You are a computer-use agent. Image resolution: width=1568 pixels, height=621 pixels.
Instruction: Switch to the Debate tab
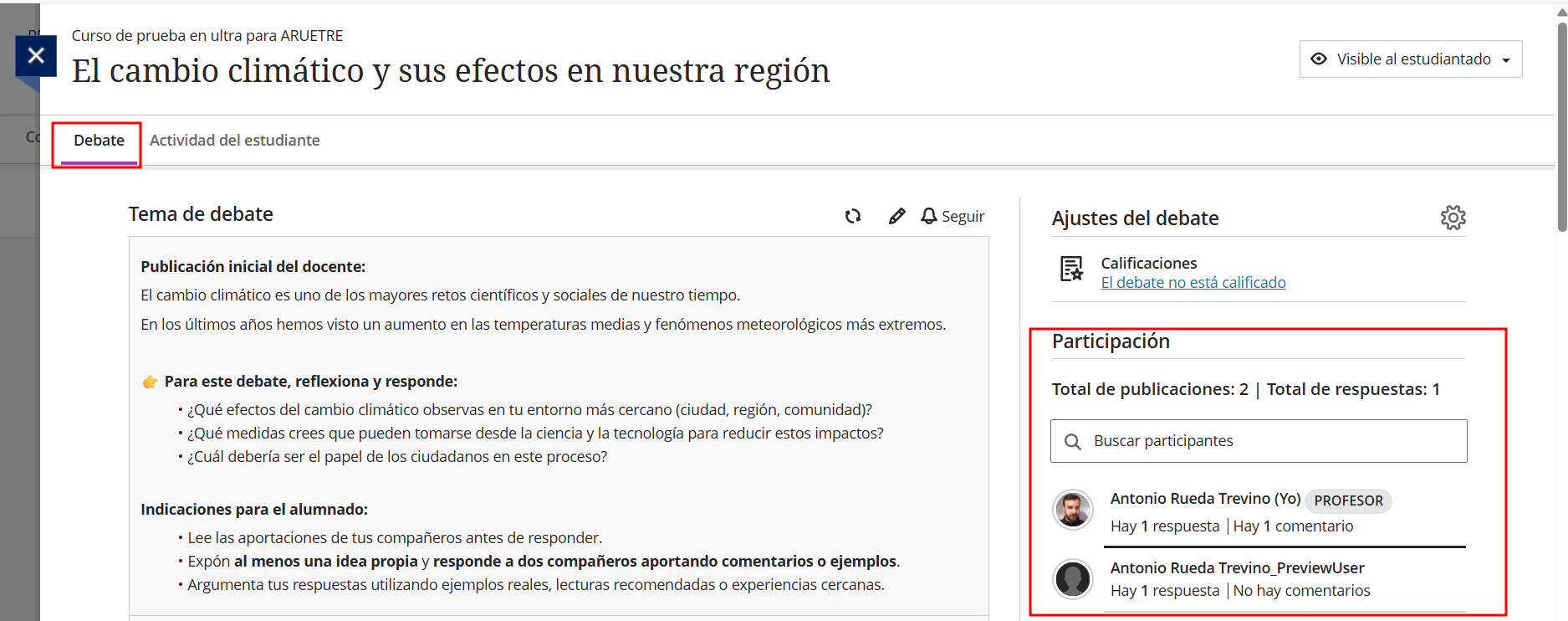tap(99, 141)
